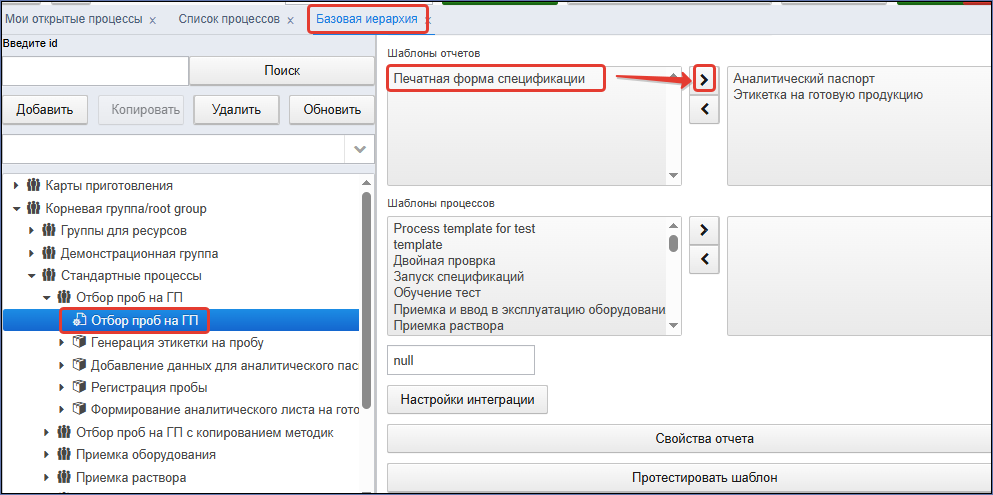Screen dimensions: 993x495
Task: Move report template right with top arrow
Action: pyautogui.click(x=704, y=79)
